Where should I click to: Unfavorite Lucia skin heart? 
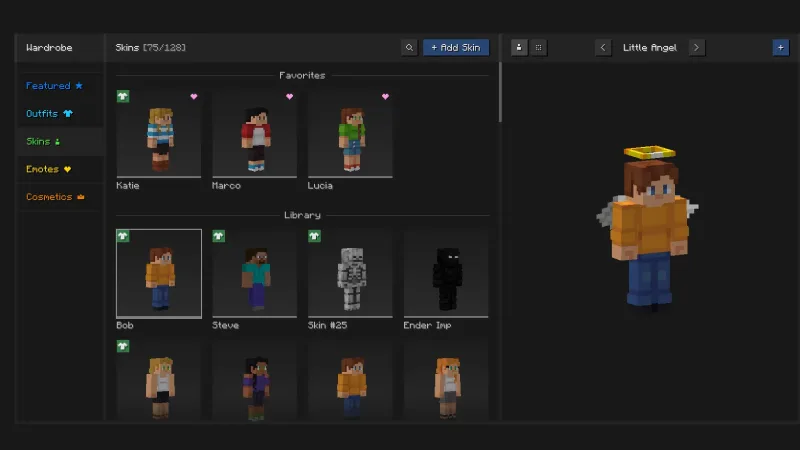point(385,96)
